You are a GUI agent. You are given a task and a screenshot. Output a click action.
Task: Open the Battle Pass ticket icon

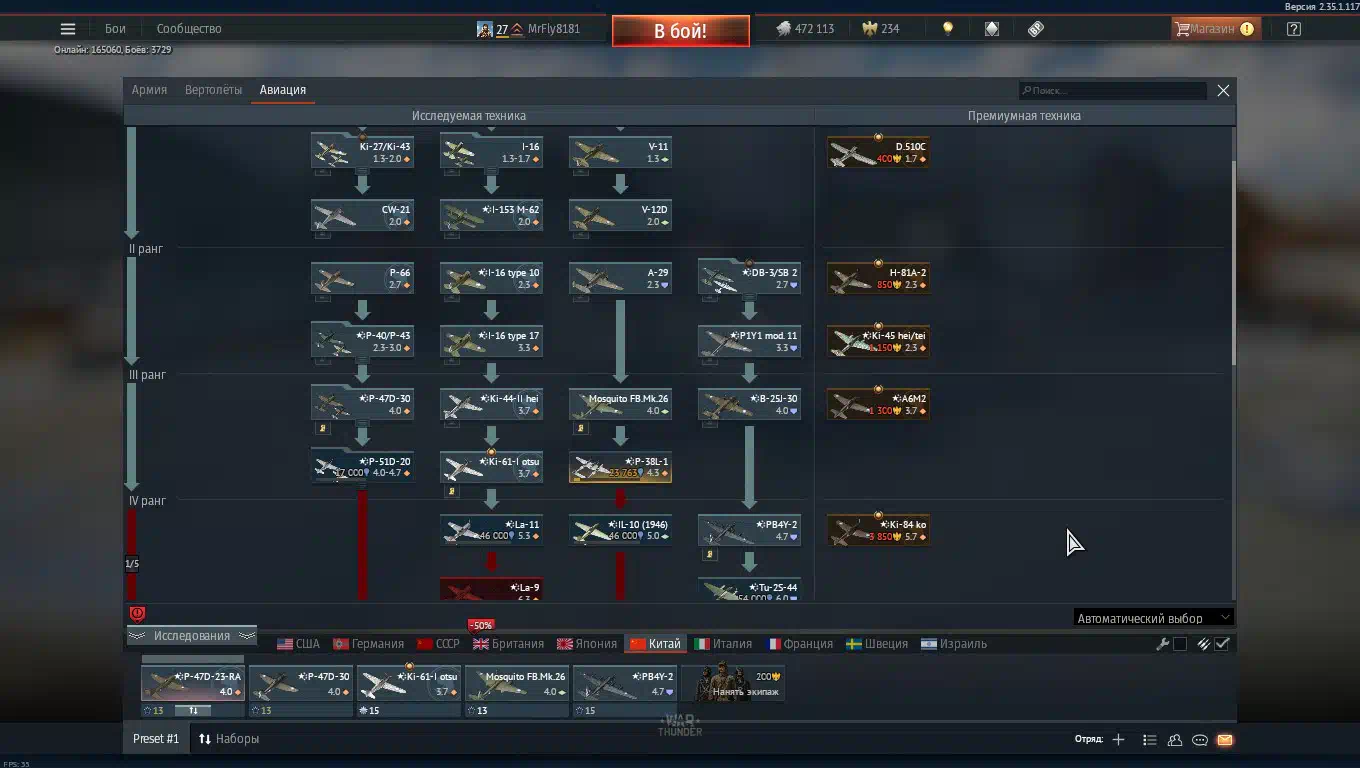coord(1036,29)
